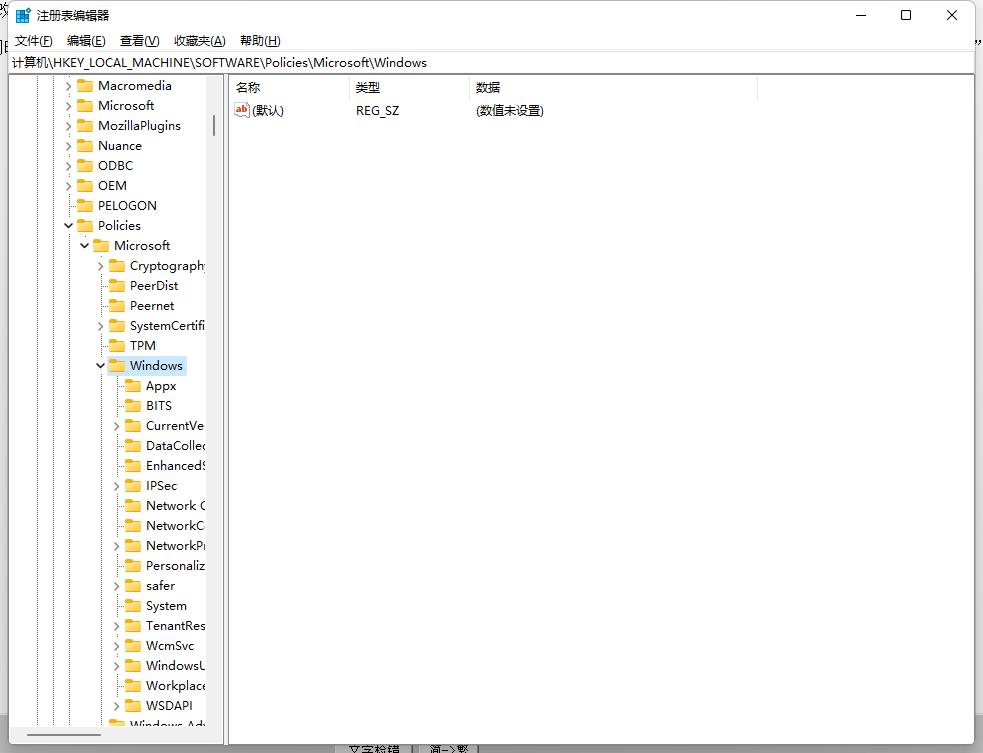
Task: Click the ODBC folder icon
Action: pyautogui.click(x=85, y=165)
